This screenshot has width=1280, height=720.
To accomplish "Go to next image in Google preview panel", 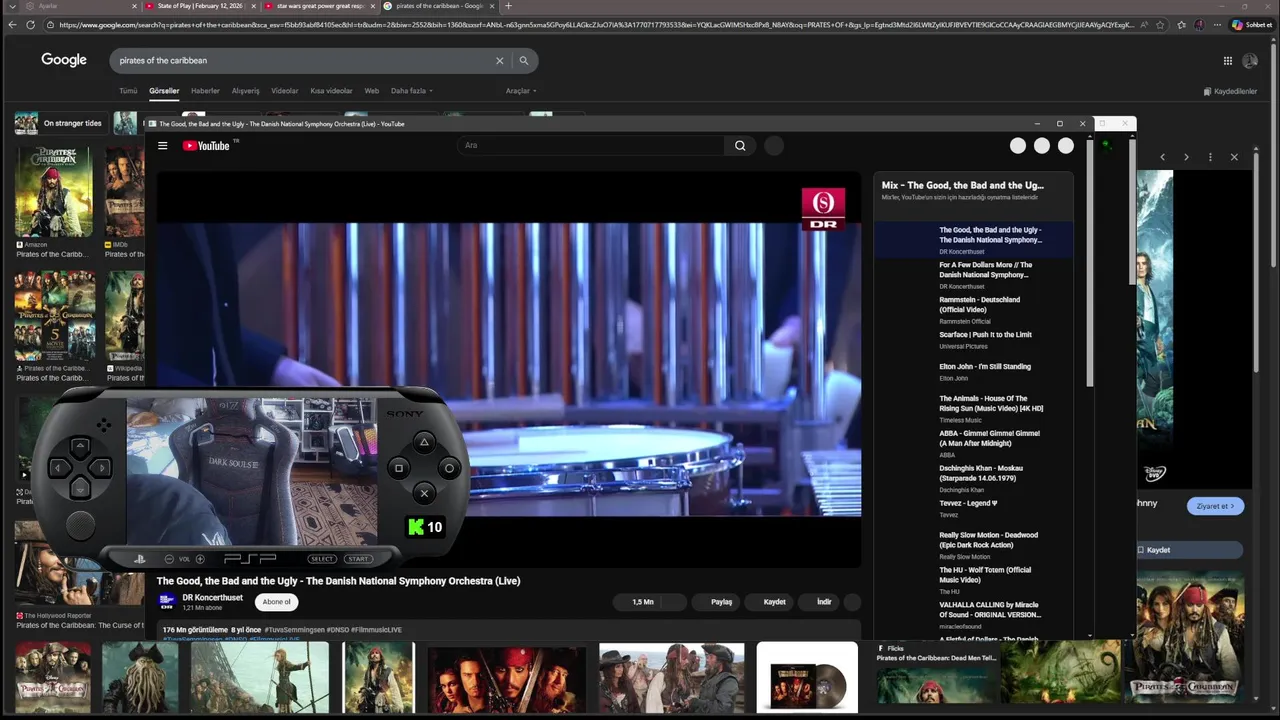I will (x=1186, y=157).
